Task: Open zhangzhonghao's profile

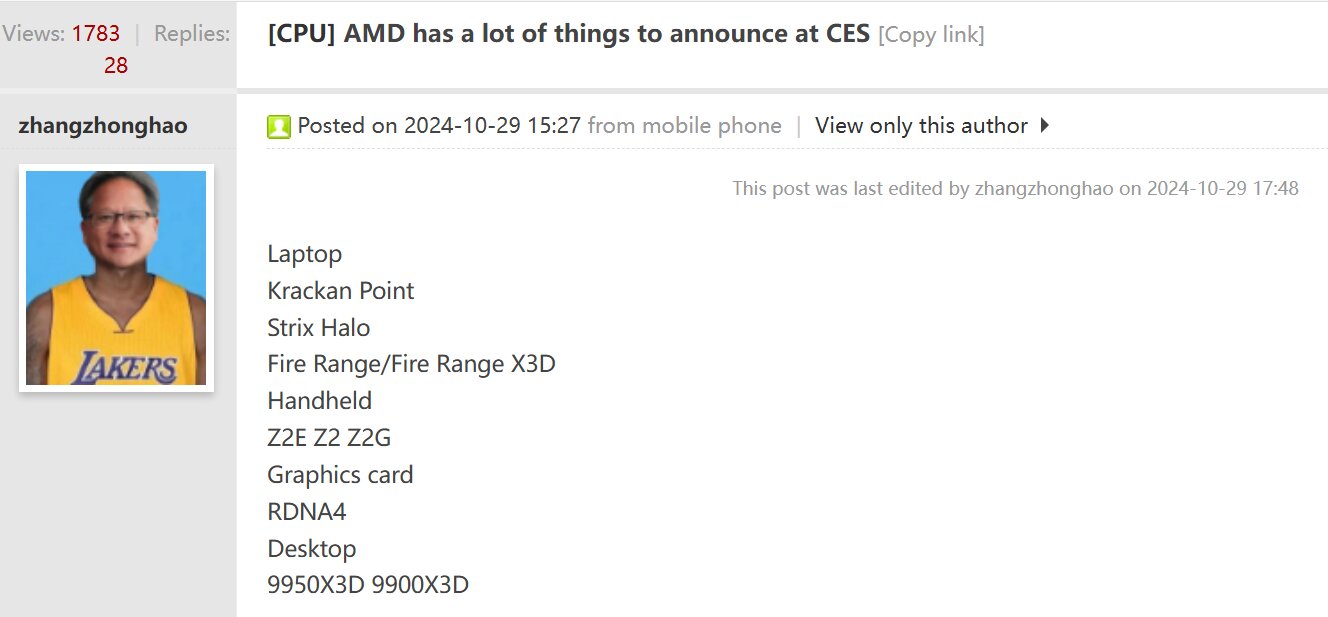Action: pos(103,125)
